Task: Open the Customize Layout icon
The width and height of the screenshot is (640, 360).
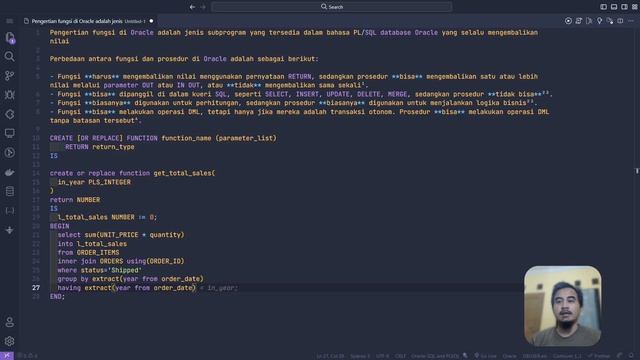Action: [635, 7]
